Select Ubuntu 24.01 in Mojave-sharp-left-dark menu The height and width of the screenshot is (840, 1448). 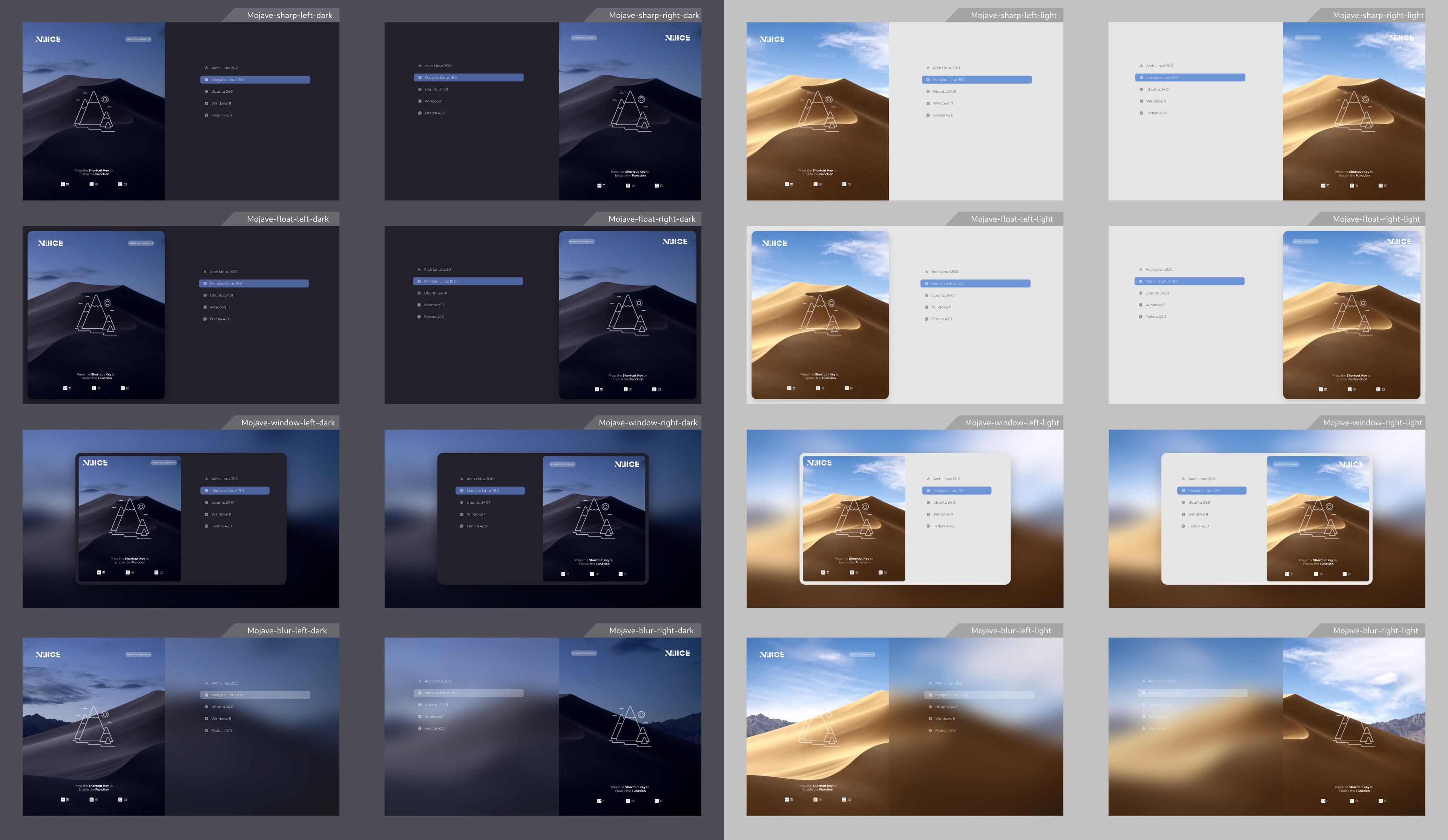(222, 91)
